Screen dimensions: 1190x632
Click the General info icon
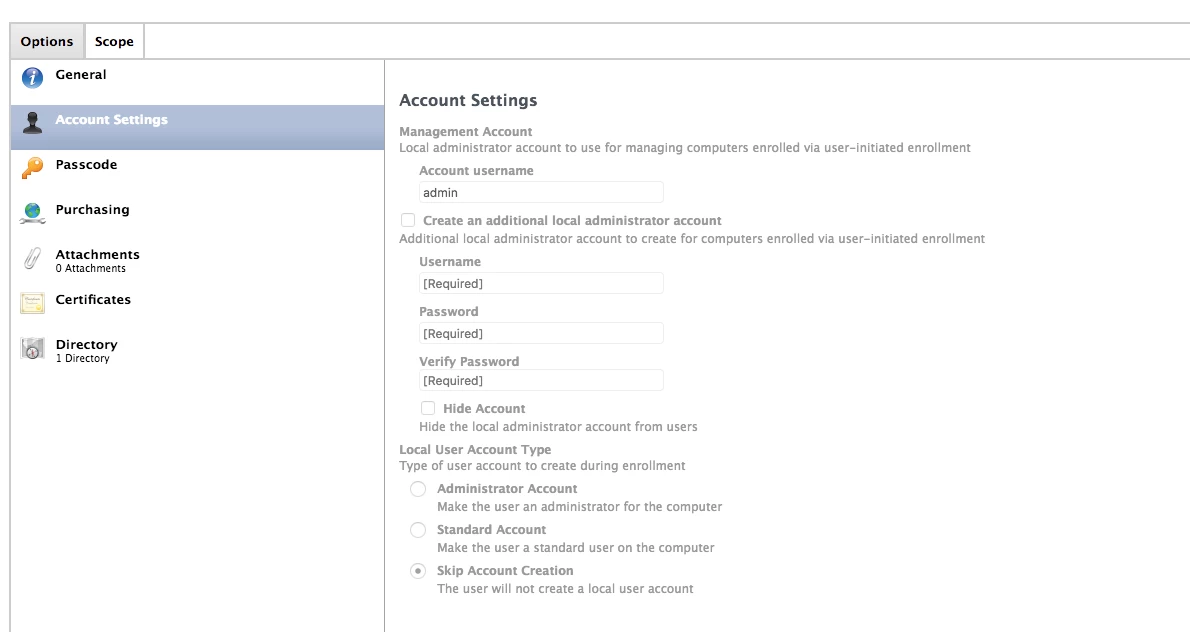click(33, 77)
